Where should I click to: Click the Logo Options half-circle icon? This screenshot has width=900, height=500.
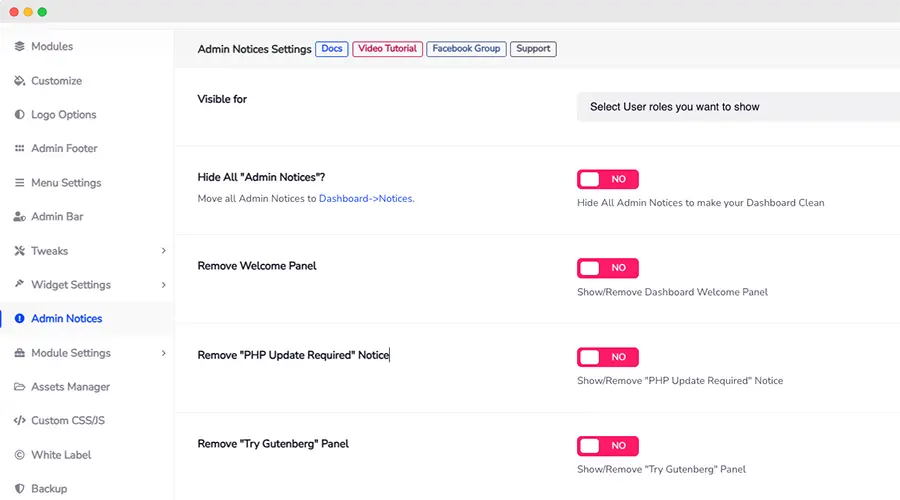(20, 115)
